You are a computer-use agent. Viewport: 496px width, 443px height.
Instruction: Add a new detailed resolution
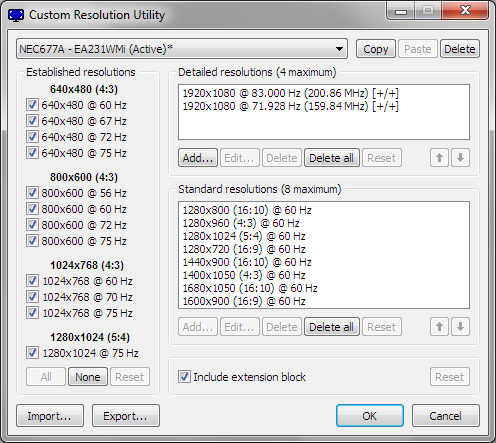pyautogui.click(x=198, y=158)
